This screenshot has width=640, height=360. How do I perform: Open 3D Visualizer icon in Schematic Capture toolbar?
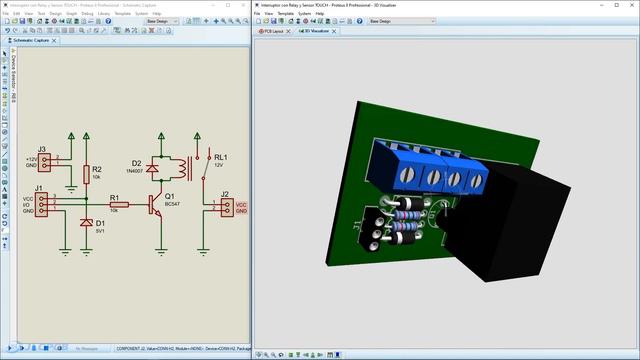[62, 21]
